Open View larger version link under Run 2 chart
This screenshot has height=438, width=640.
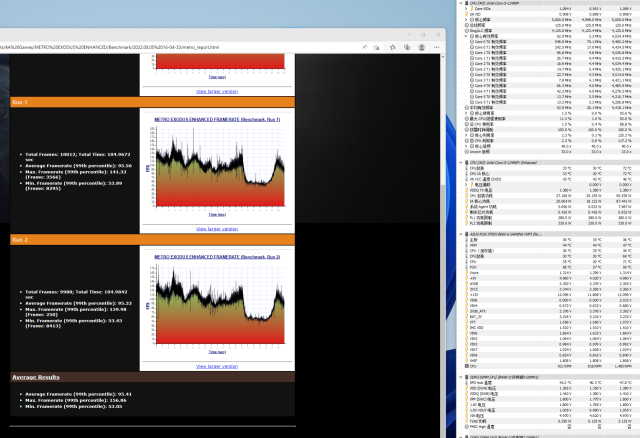pyautogui.click(x=217, y=367)
